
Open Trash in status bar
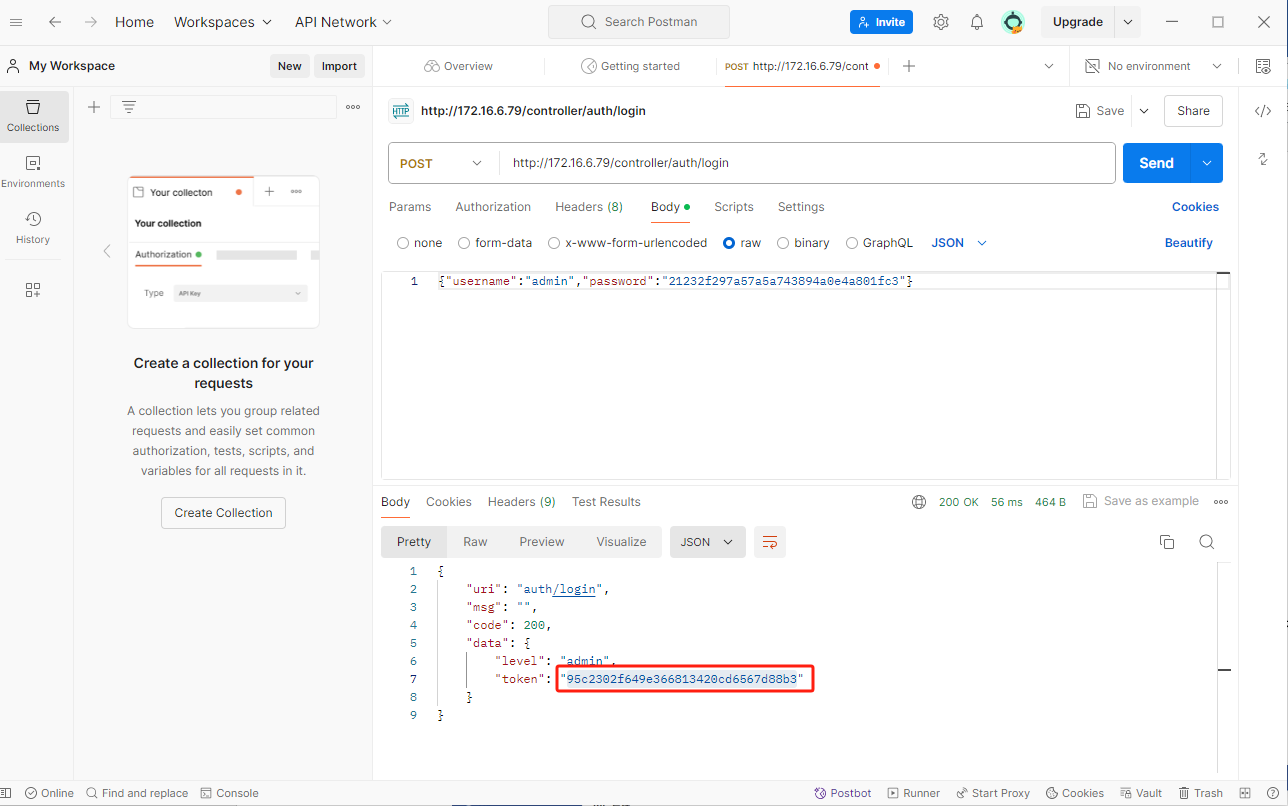pyautogui.click(x=1200, y=793)
